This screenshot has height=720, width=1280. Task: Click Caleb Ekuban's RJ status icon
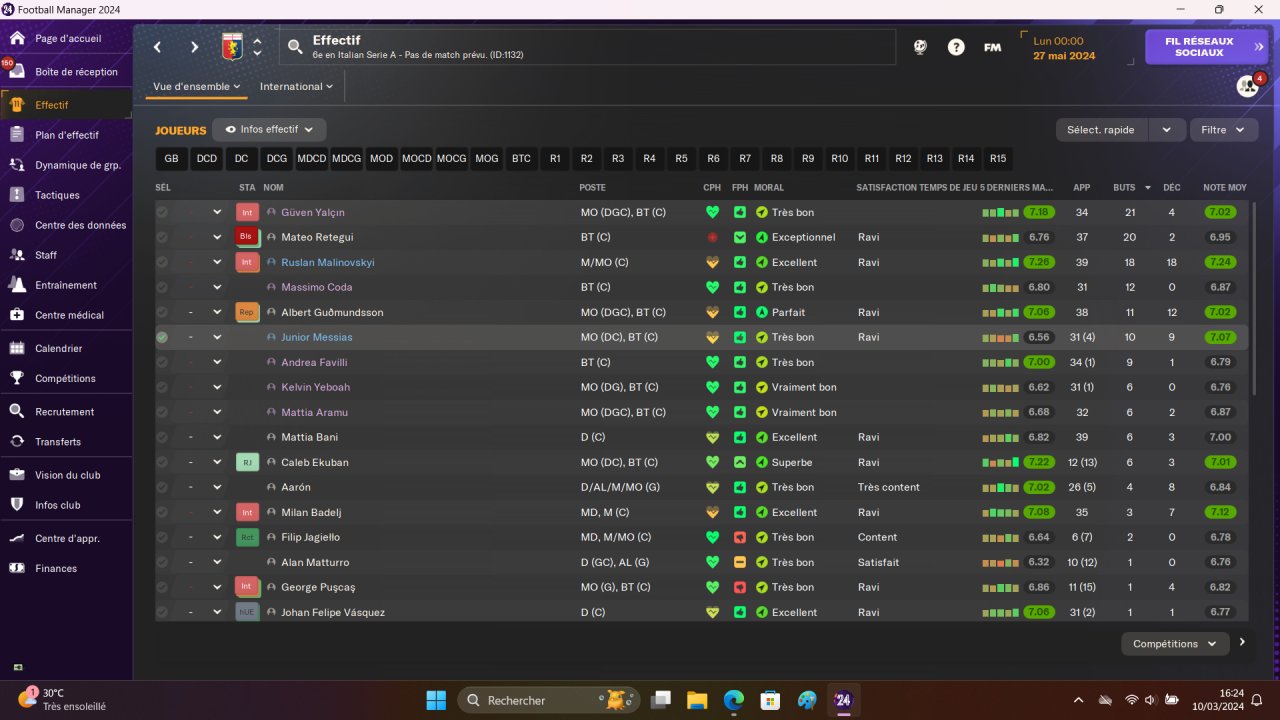tap(246, 462)
